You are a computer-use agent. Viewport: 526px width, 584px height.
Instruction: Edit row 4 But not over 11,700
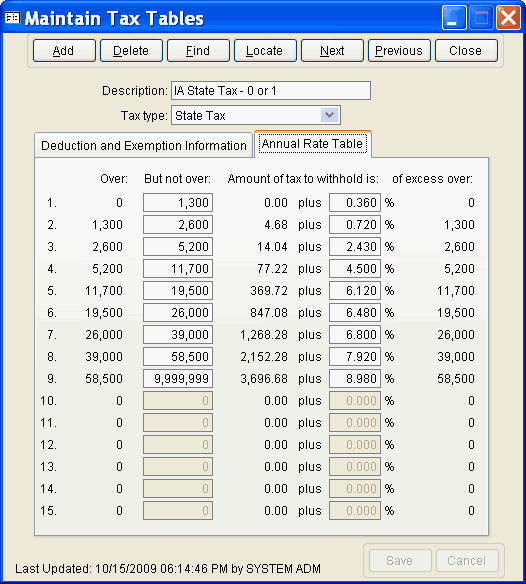(x=178, y=269)
